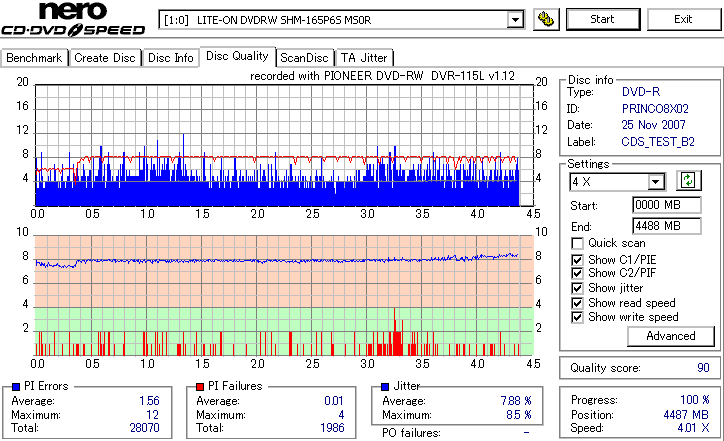This screenshot has height=441, width=724.
Task: Click the PRINCO8X02 disc ID value
Action: [x=655, y=109]
